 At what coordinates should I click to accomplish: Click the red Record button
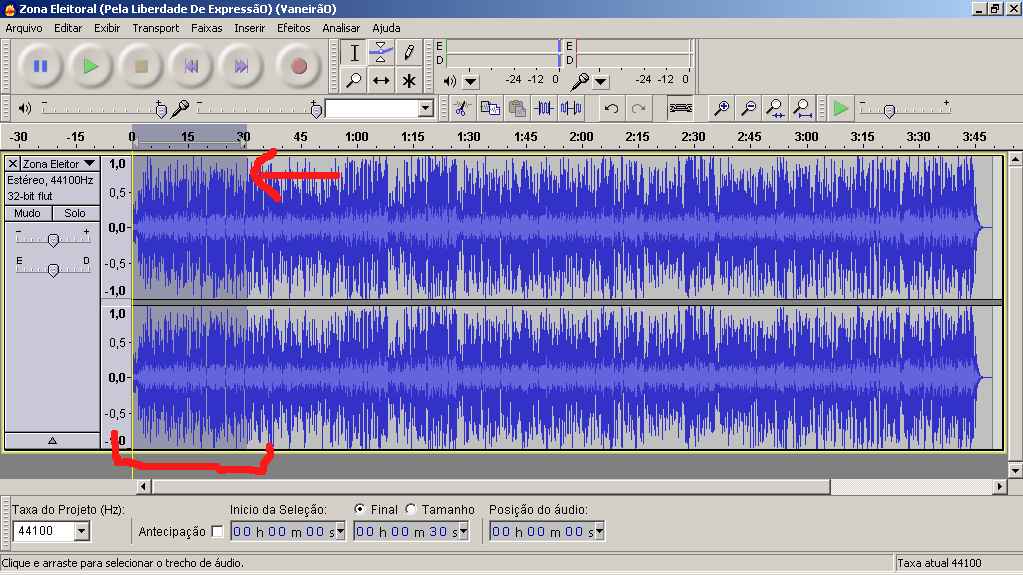tap(299, 66)
